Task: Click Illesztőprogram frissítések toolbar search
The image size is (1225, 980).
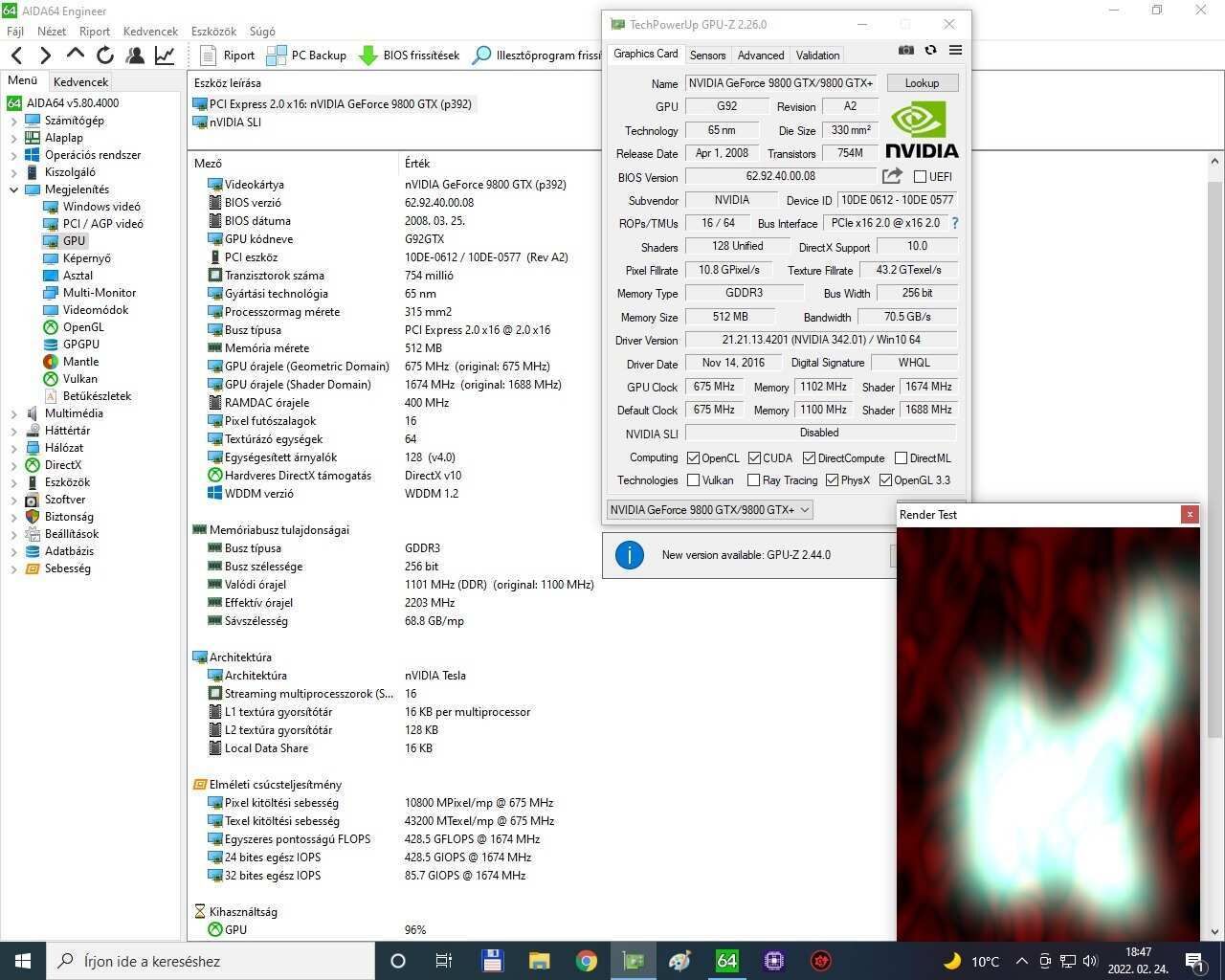Action: (x=537, y=56)
